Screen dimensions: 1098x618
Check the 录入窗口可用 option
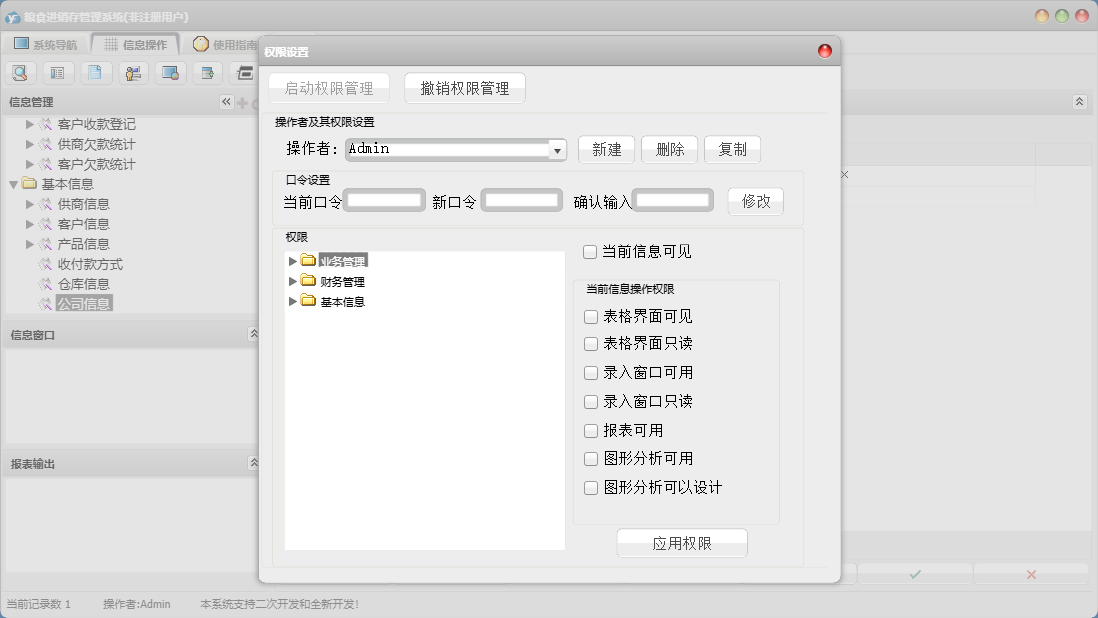click(x=591, y=373)
